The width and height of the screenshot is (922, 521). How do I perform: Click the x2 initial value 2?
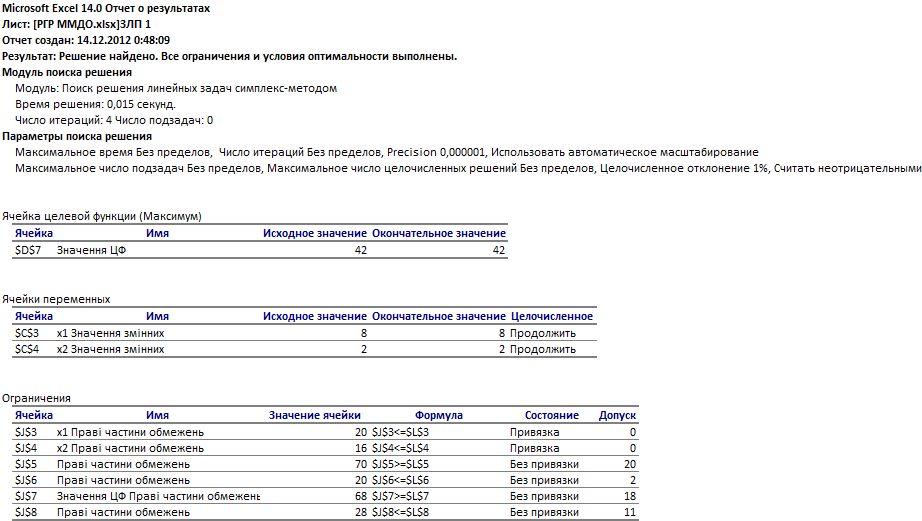364,349
